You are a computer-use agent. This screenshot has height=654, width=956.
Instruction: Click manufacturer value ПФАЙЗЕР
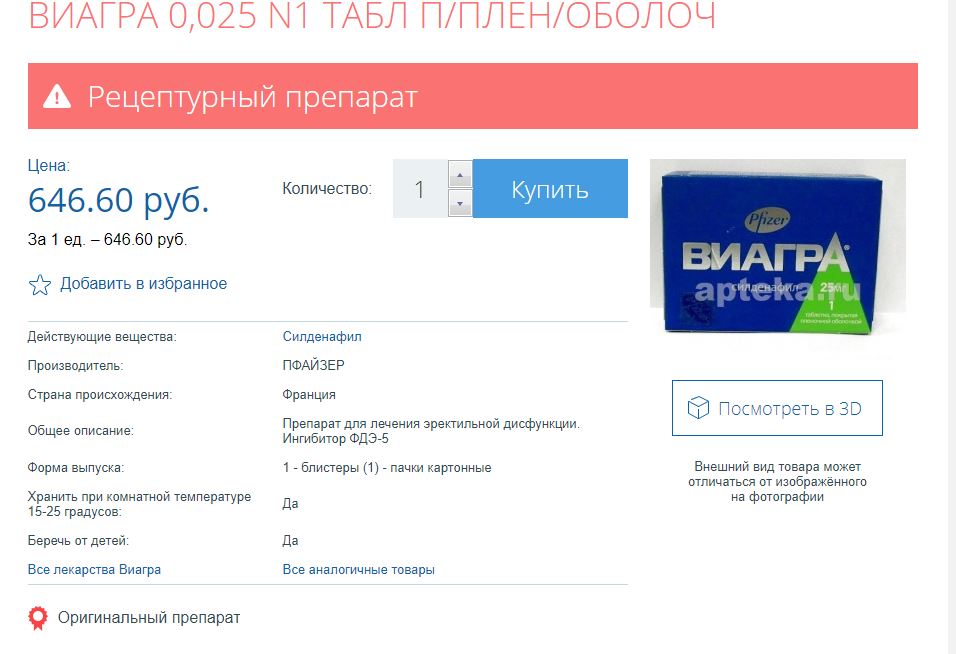313,365
